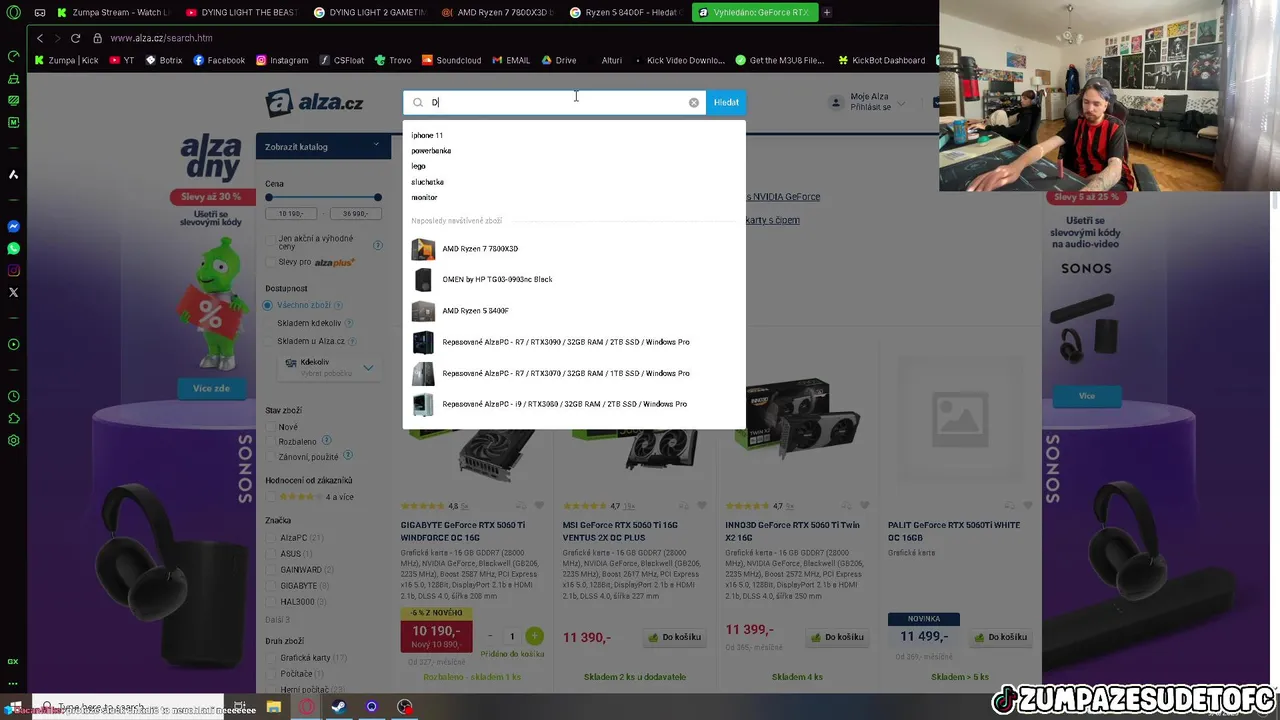This screenshot has height=720, width=1280.
Task: Open X (Twitter) in Opera sidebar
Action: pos(13,292)
